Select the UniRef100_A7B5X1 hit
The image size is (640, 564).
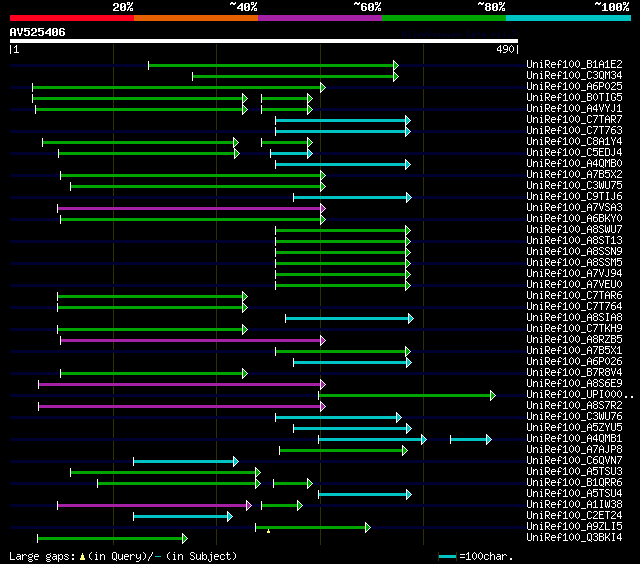pos(574,351)
